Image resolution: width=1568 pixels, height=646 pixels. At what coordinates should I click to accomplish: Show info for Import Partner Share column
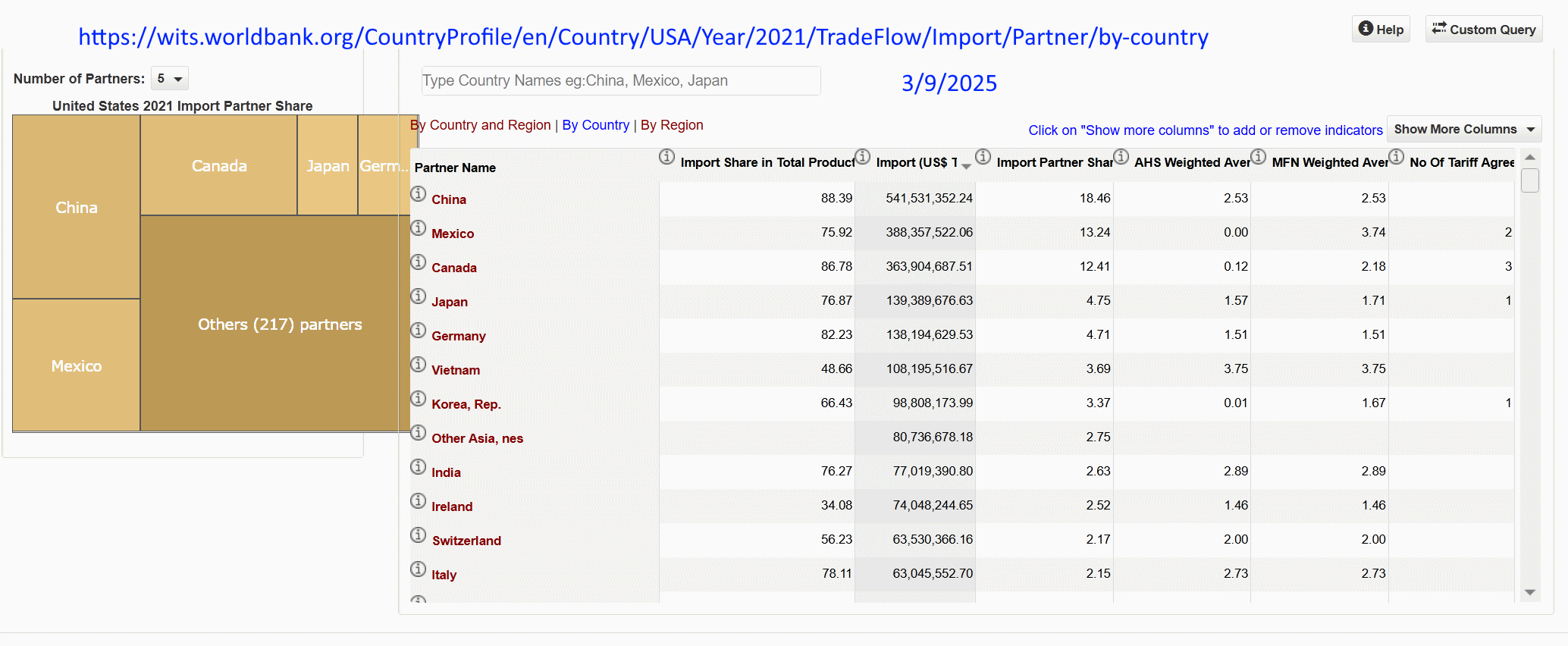(983, 157)
